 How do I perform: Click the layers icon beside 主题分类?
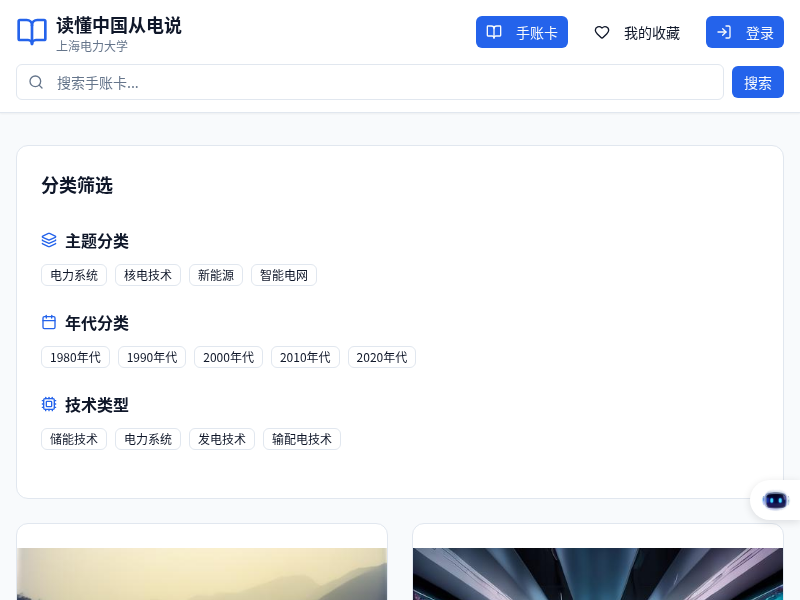point(49,240)
